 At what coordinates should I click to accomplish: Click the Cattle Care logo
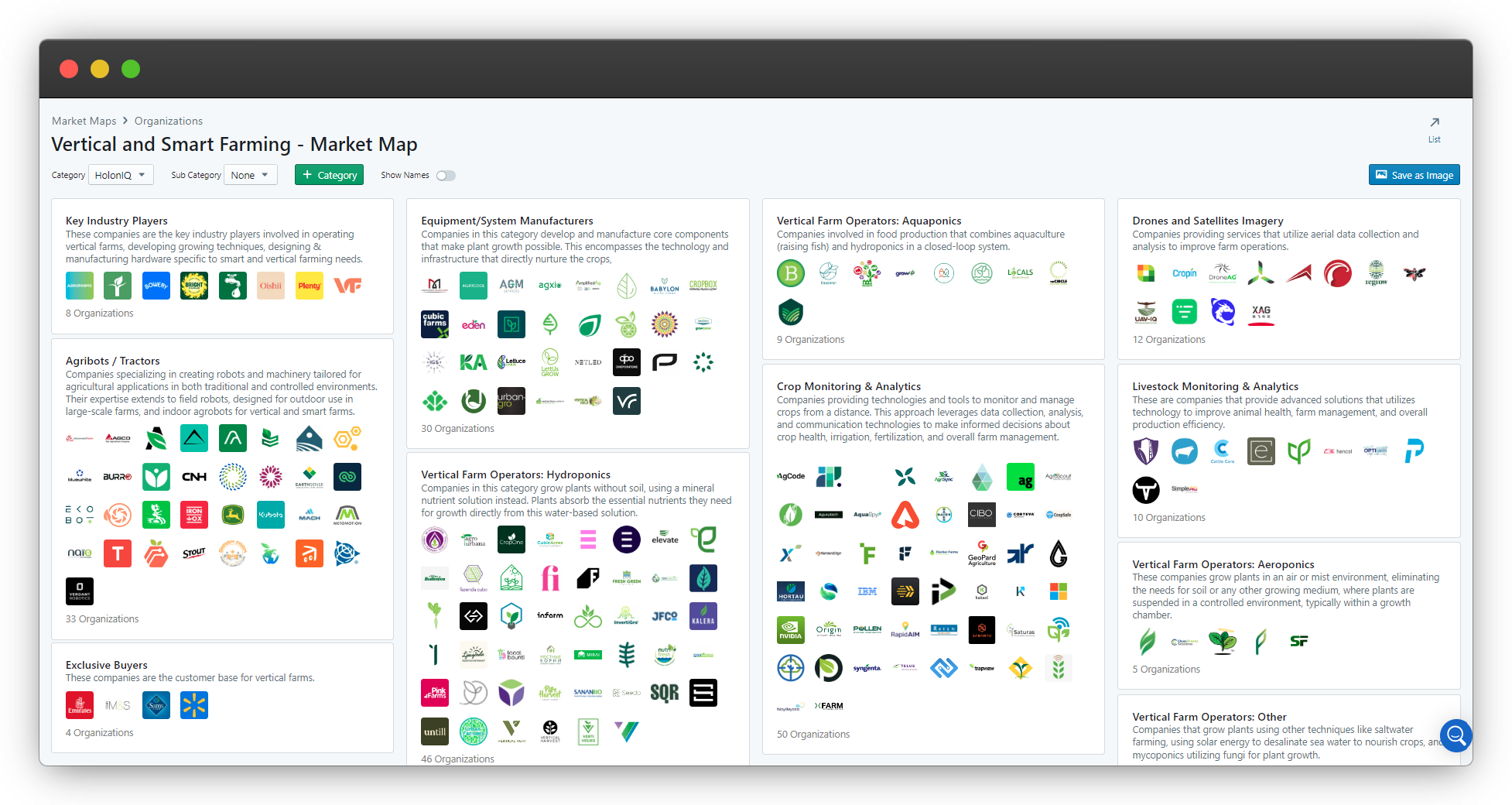pyautogui.click(x=1223, y=450)
